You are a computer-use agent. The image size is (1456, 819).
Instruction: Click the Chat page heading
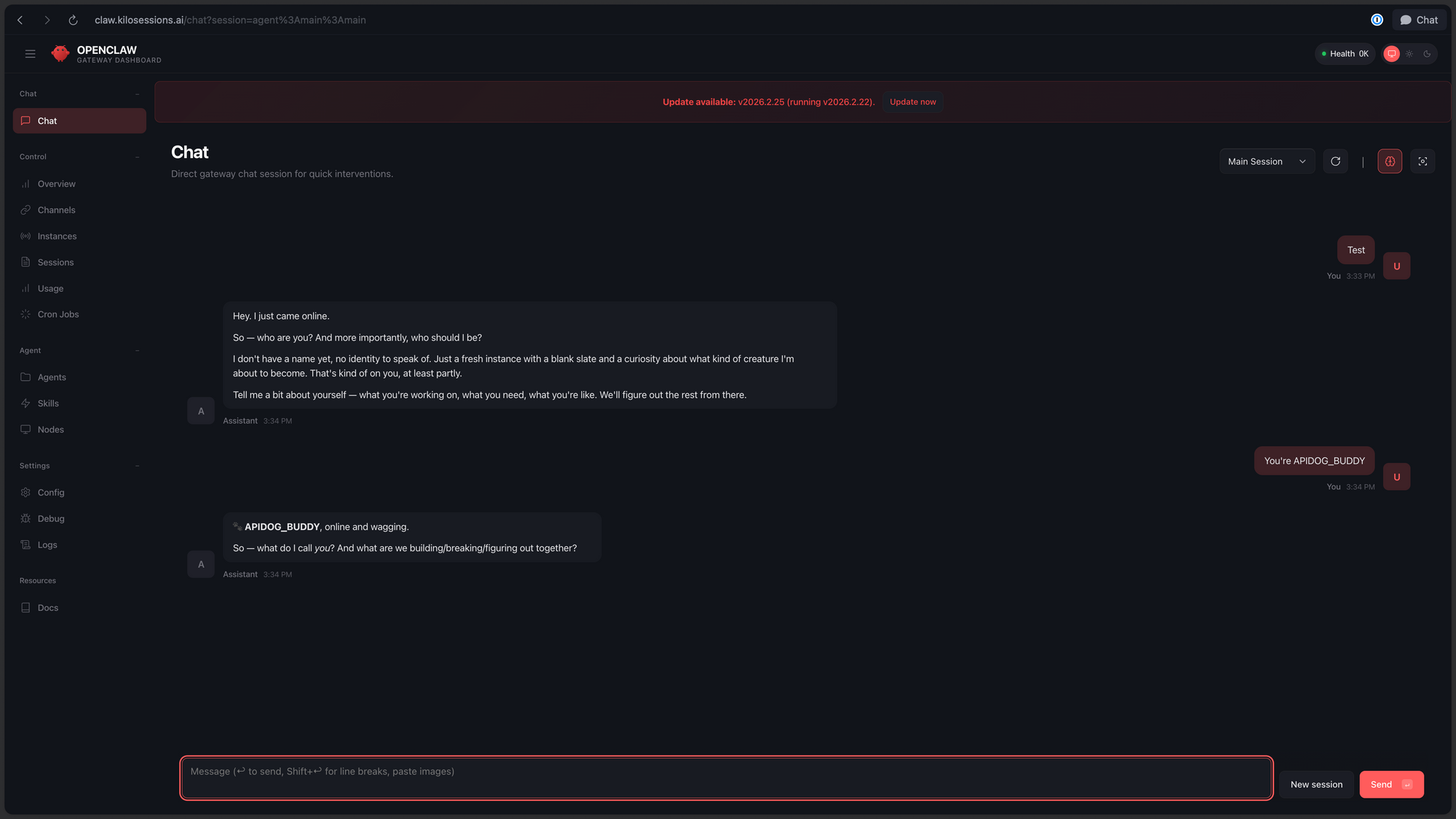pos(189,152)
